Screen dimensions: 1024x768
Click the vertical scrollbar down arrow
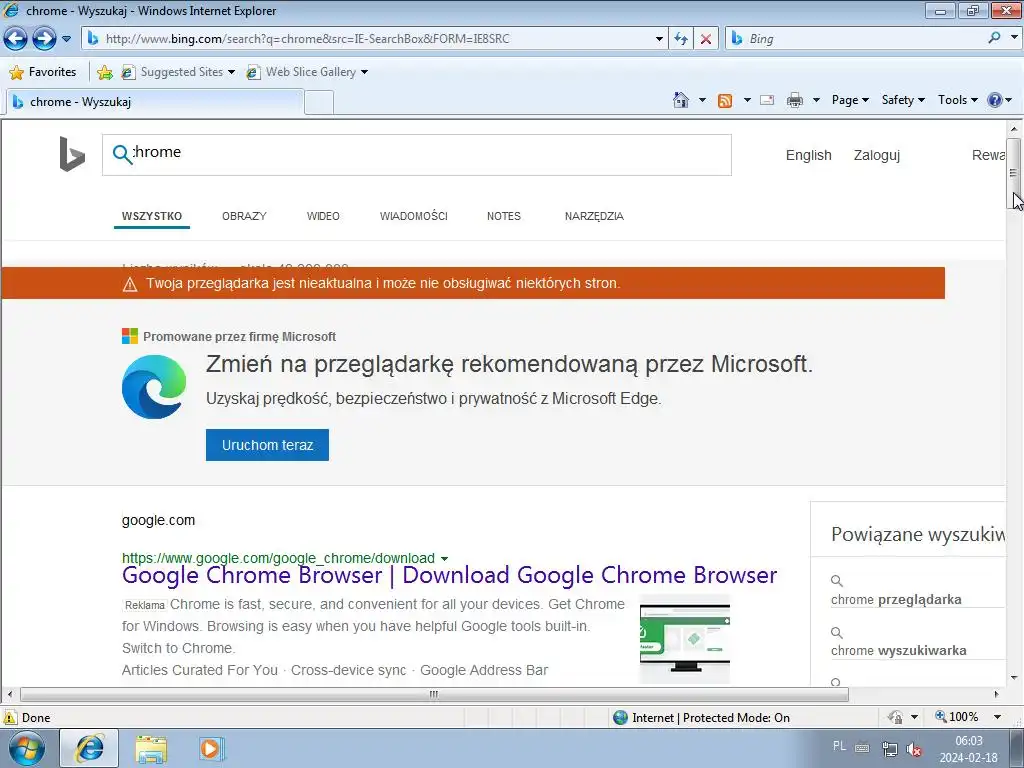pyautogui.click(x=1014, y=678)
